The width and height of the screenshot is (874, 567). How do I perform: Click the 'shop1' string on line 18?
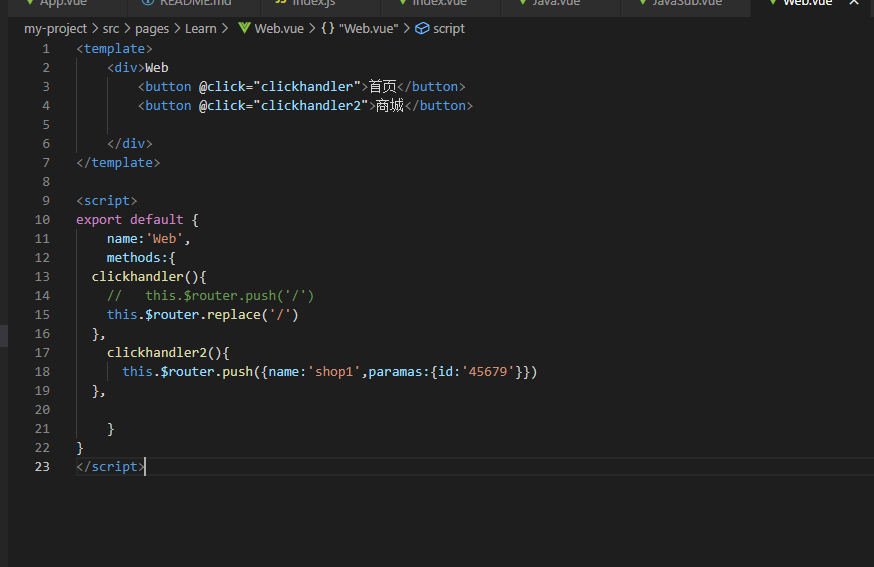coord(334,372)
